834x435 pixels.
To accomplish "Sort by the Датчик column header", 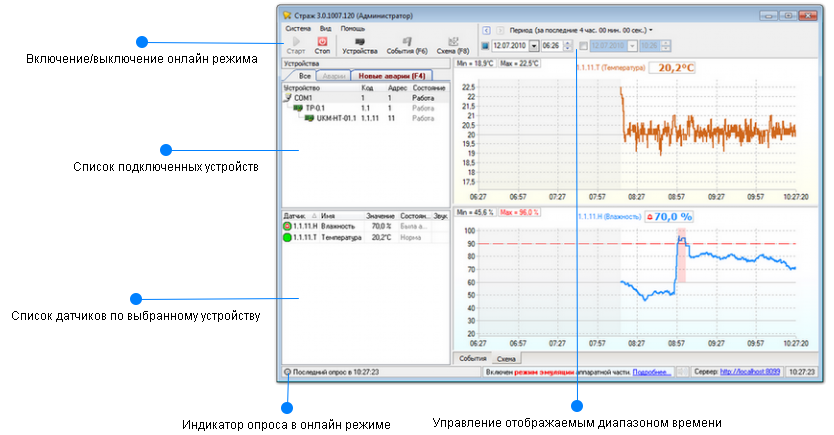I will [x=301, y=216].
